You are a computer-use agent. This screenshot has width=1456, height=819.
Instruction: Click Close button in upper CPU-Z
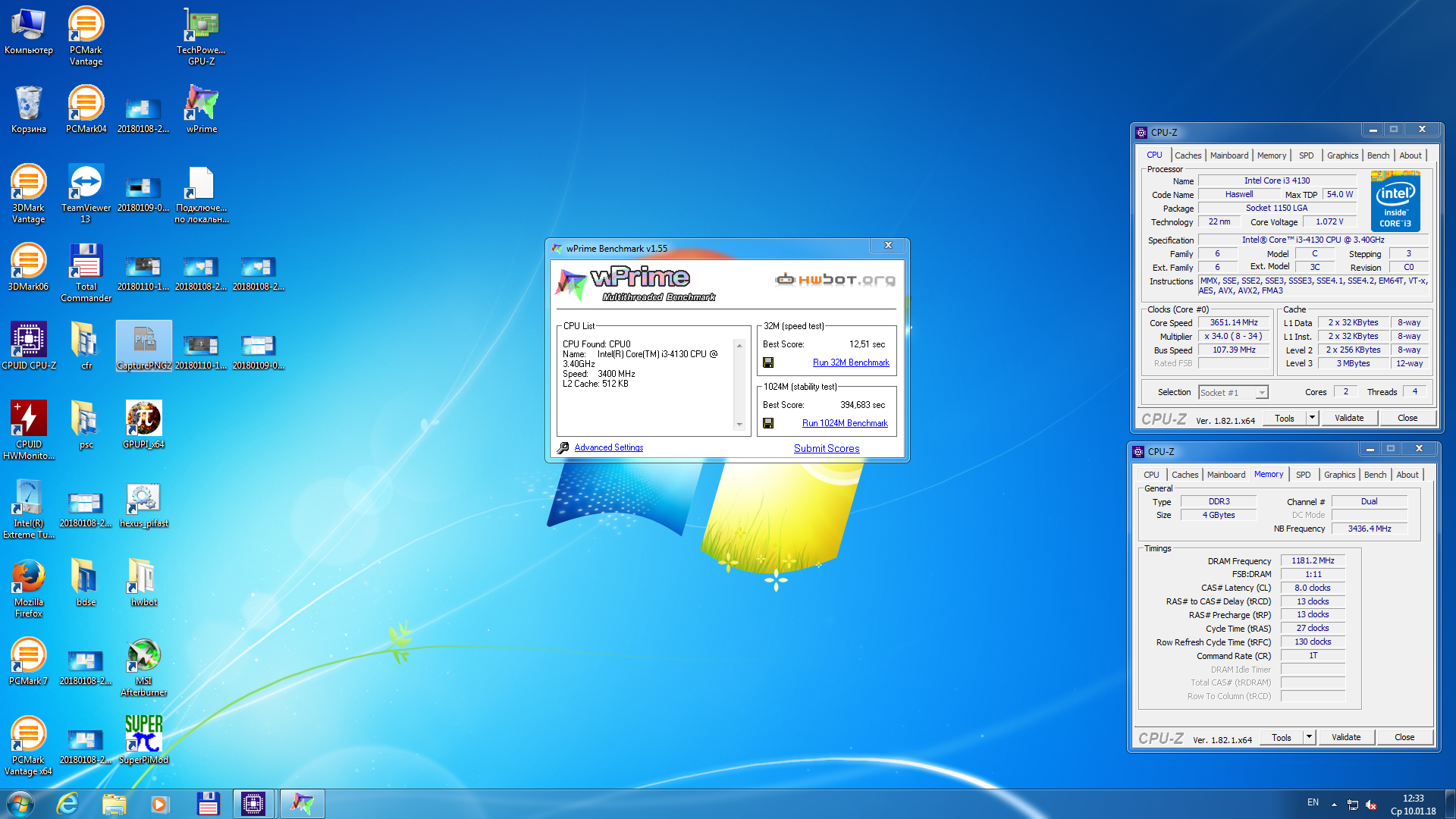[x=1407, y=418]
